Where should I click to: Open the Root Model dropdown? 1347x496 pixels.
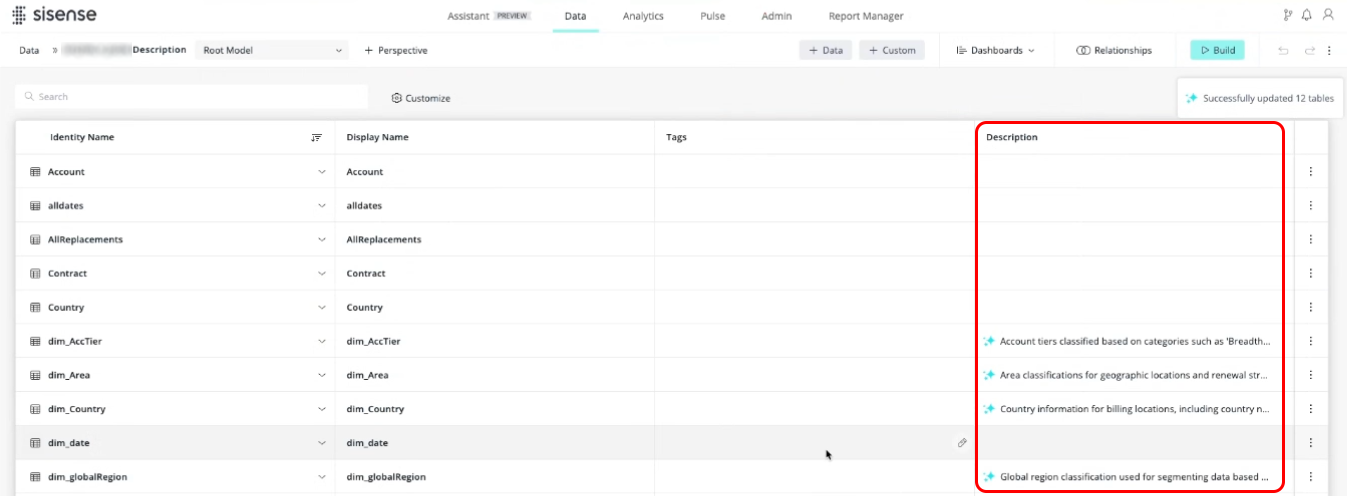coord(271,50)
